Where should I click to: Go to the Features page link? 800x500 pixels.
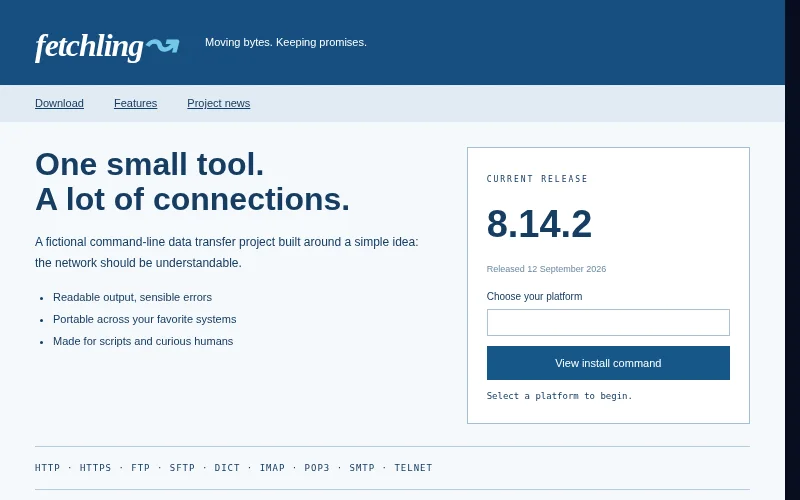135,104
